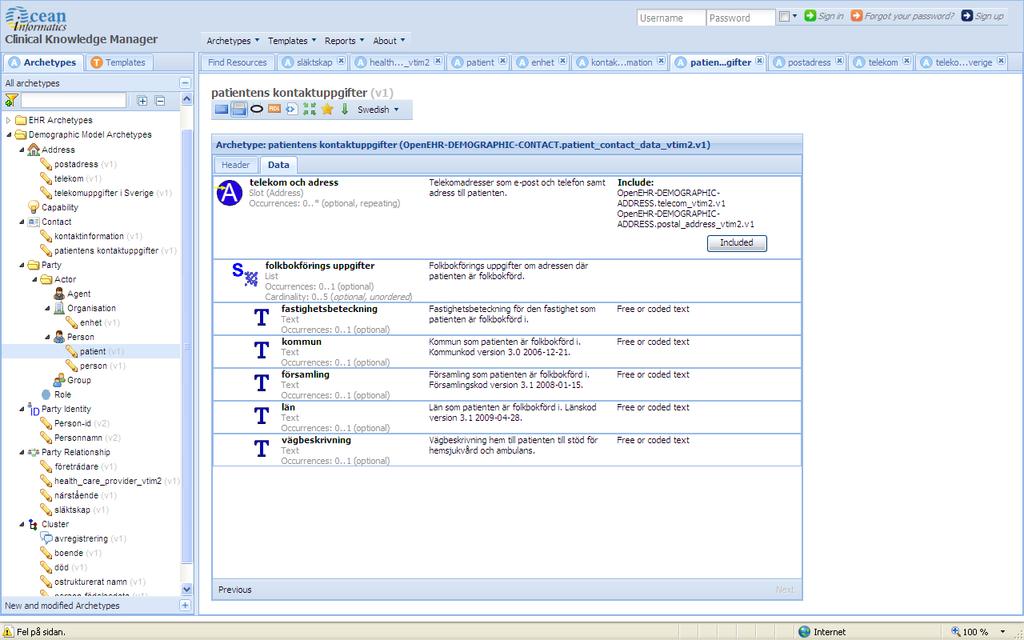This screenshot has width=1024, height=640.
Task: Click the Password field
Action: tap(741, 18)
